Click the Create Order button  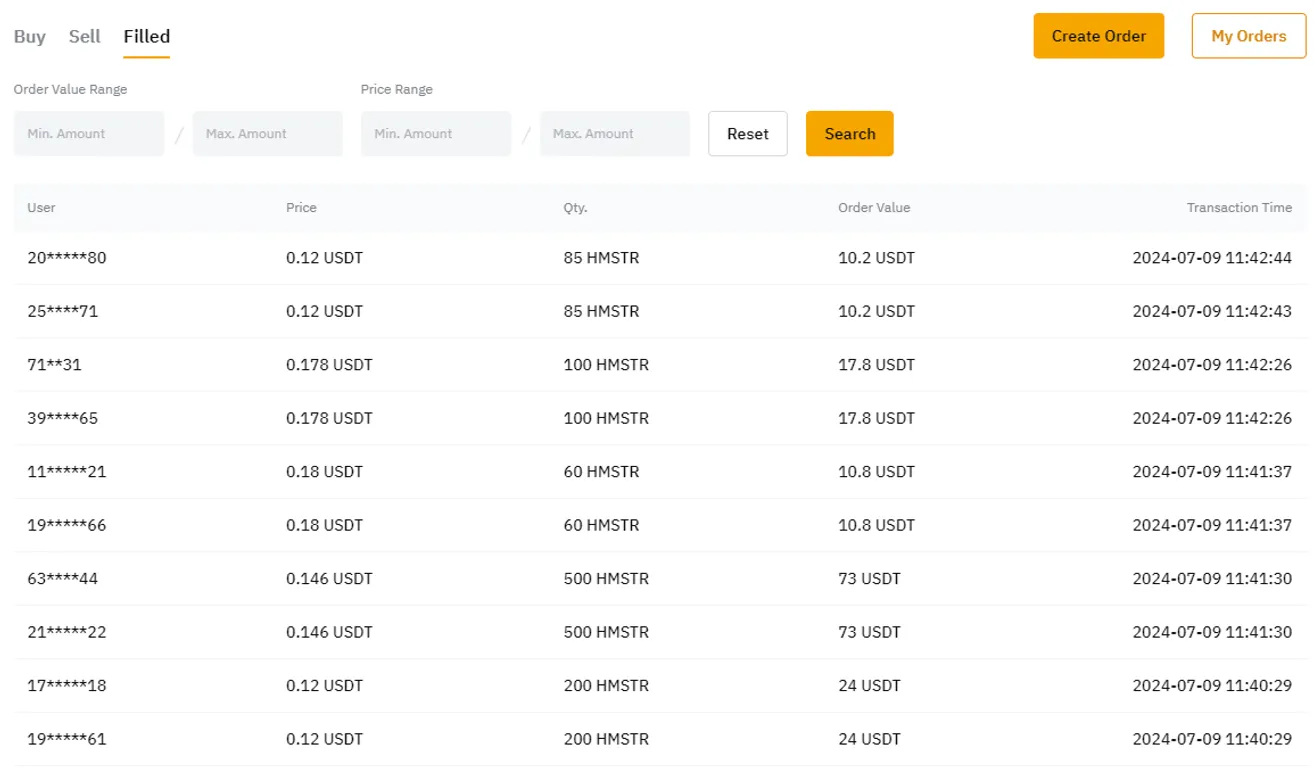(x=1099, y=36)
